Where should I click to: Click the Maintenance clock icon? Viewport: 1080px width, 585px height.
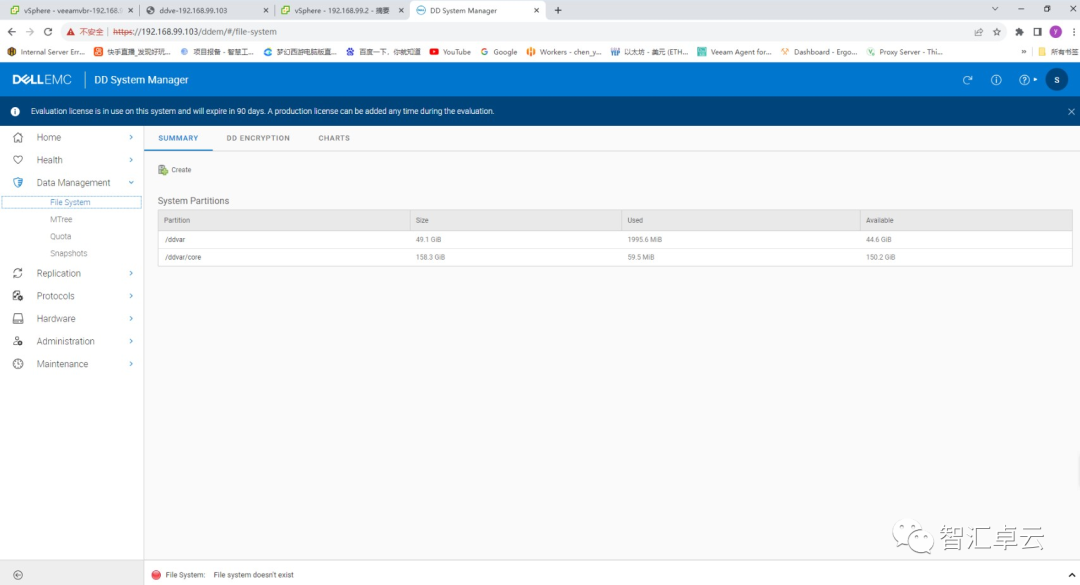tap(18, 364)
